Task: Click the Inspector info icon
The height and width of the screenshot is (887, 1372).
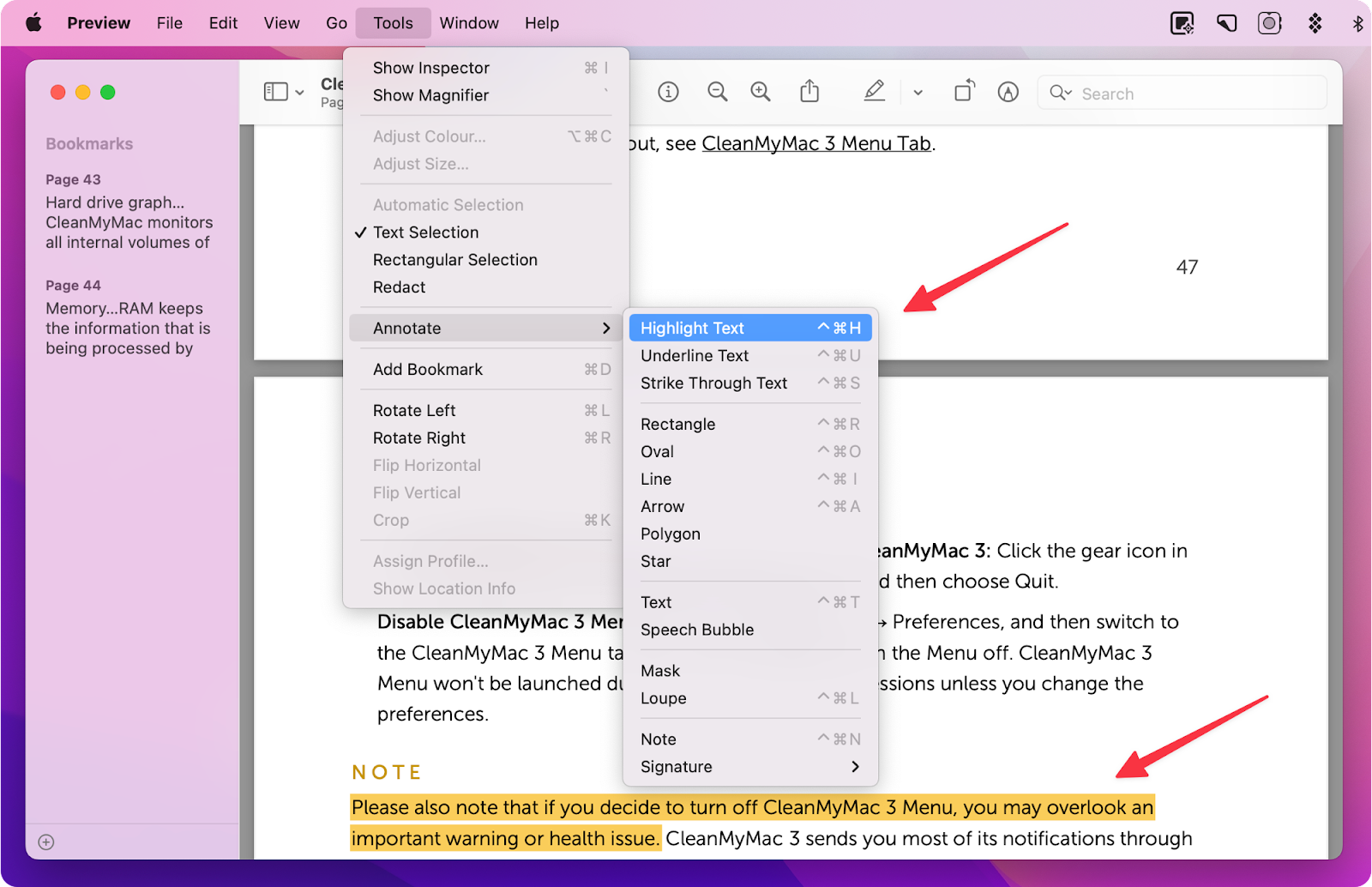Action: (668, 92)
